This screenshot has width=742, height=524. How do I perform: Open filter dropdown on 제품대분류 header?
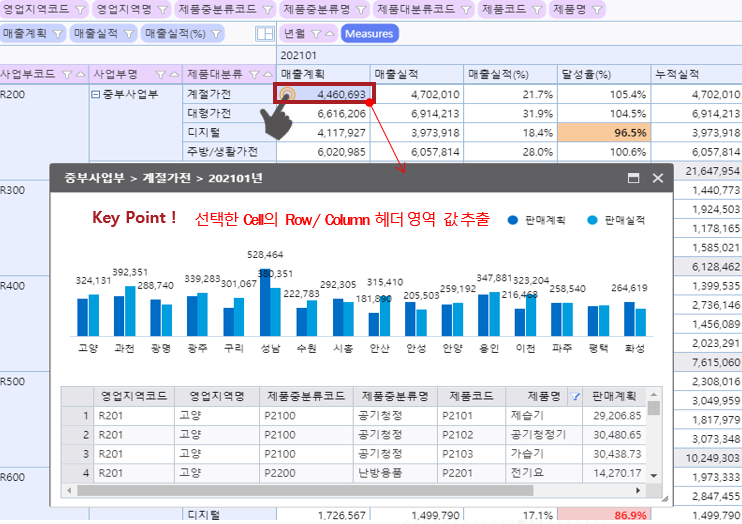point(254,74)
